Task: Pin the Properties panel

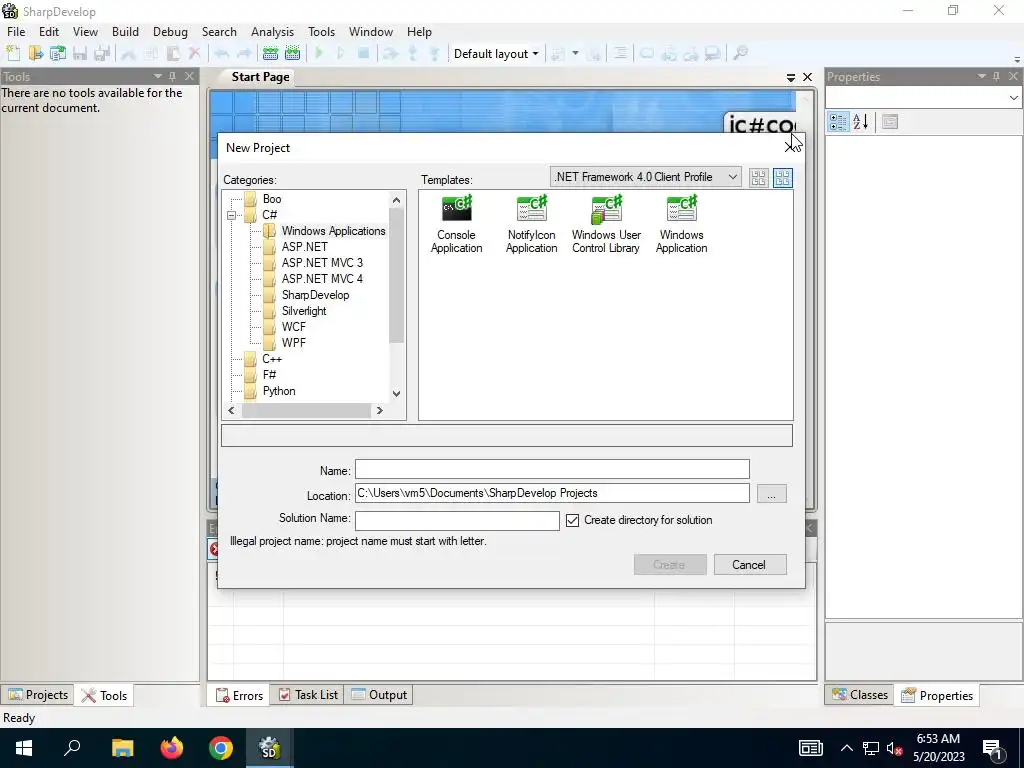Action: click(996, 76)
